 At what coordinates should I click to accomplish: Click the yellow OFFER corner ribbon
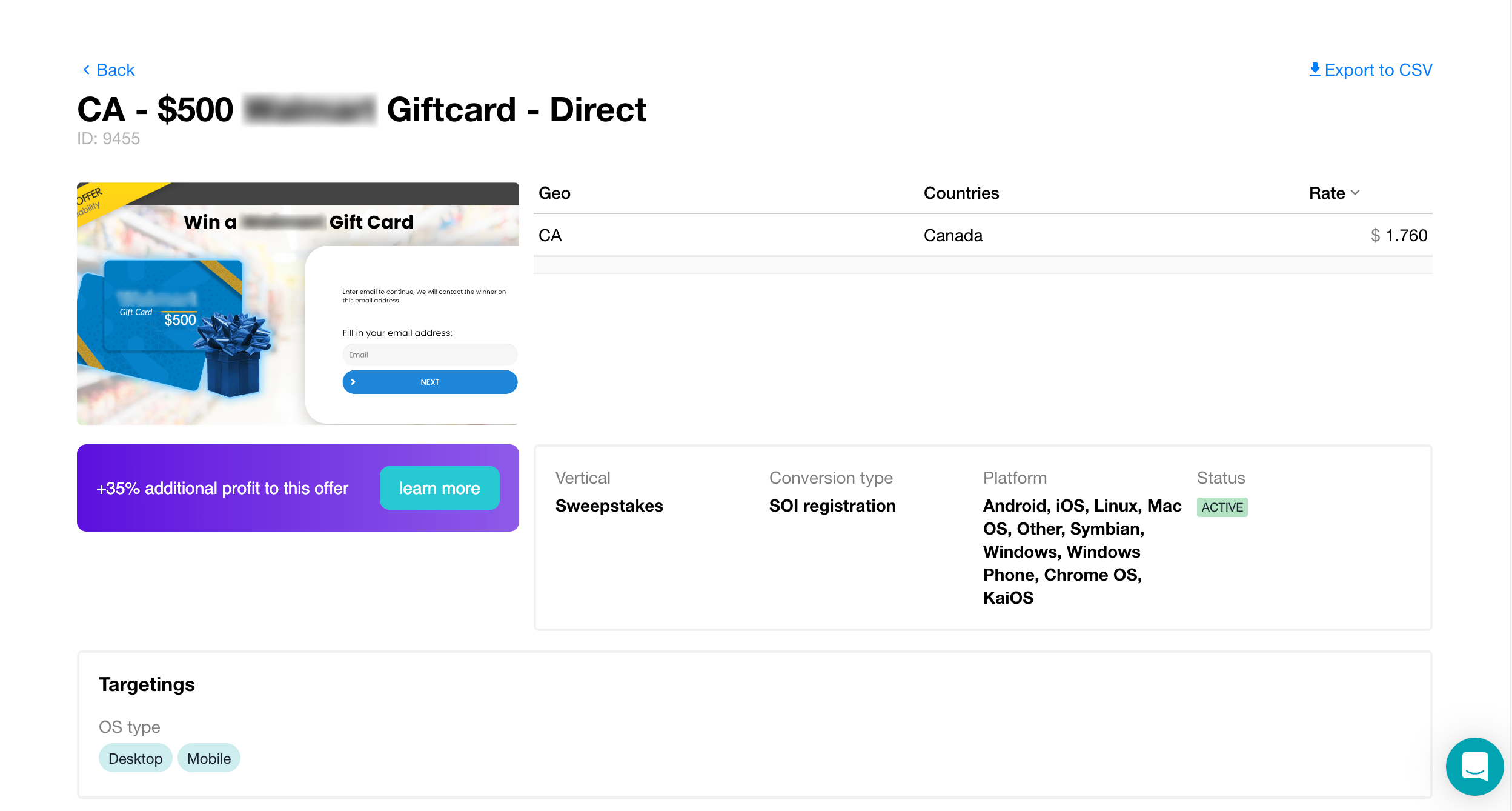pos(97,199)
